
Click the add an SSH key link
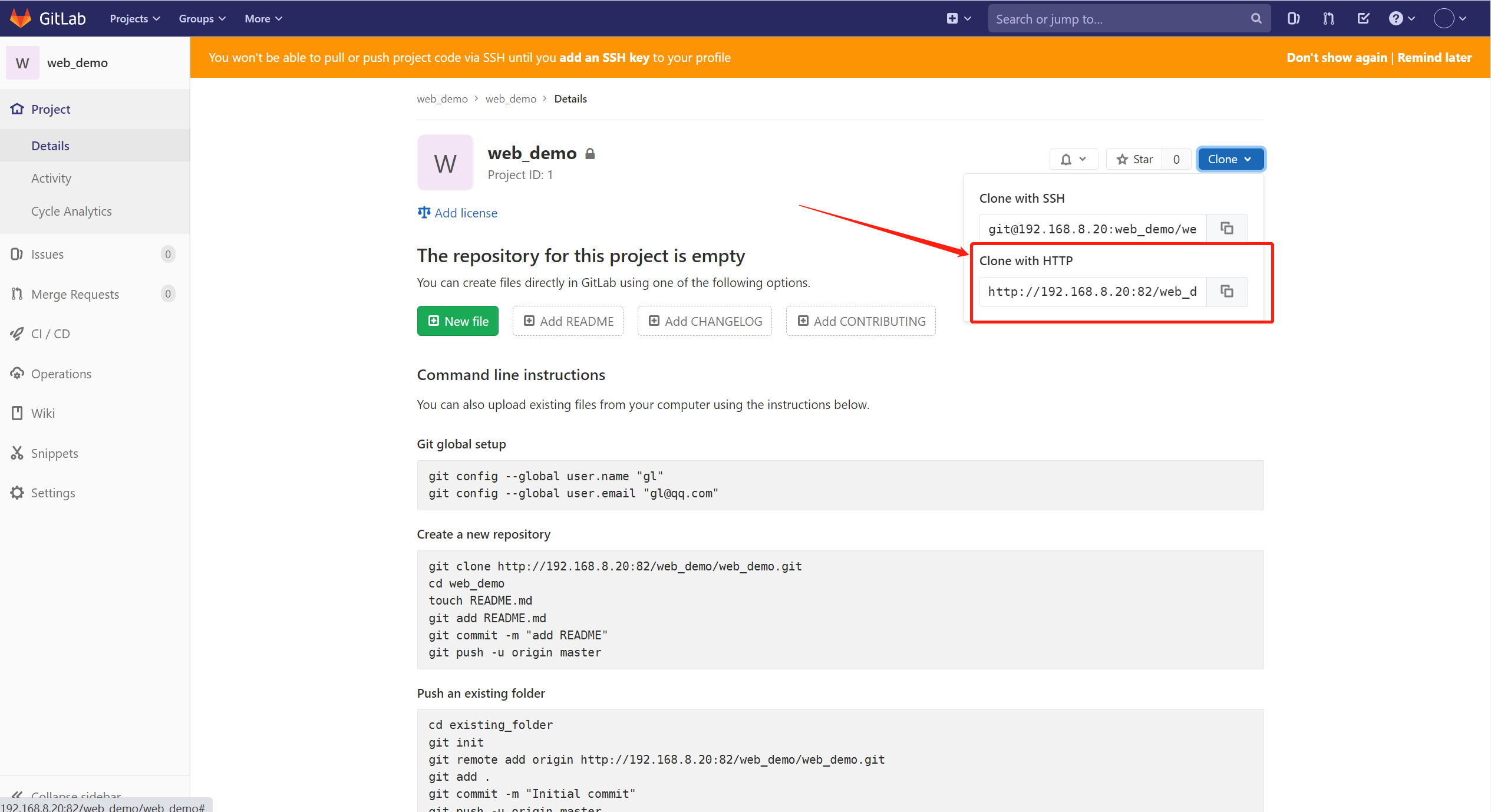(604, 57)
